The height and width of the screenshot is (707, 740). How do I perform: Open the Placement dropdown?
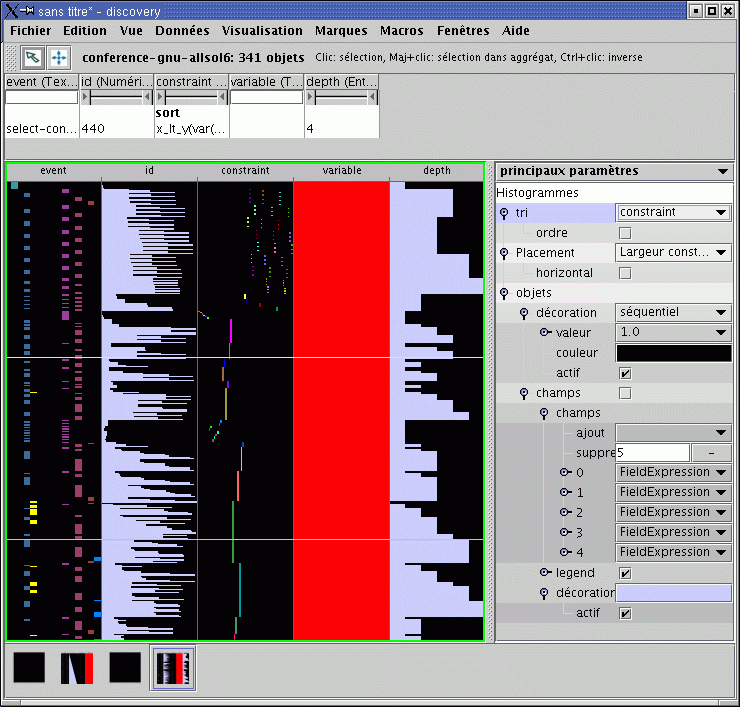click(x=673, y=253)
